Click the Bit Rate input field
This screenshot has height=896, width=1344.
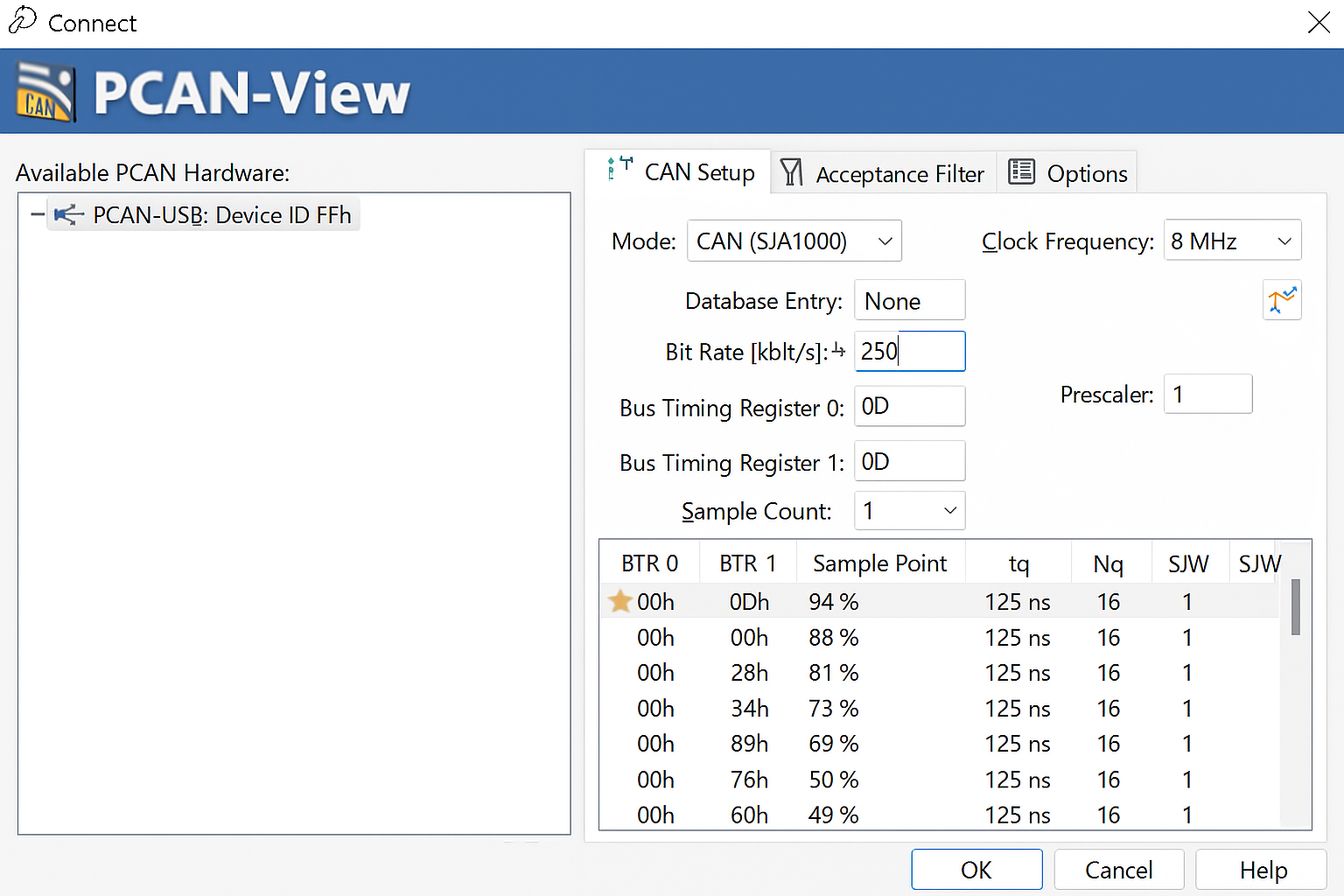click(x=909, y=351)
